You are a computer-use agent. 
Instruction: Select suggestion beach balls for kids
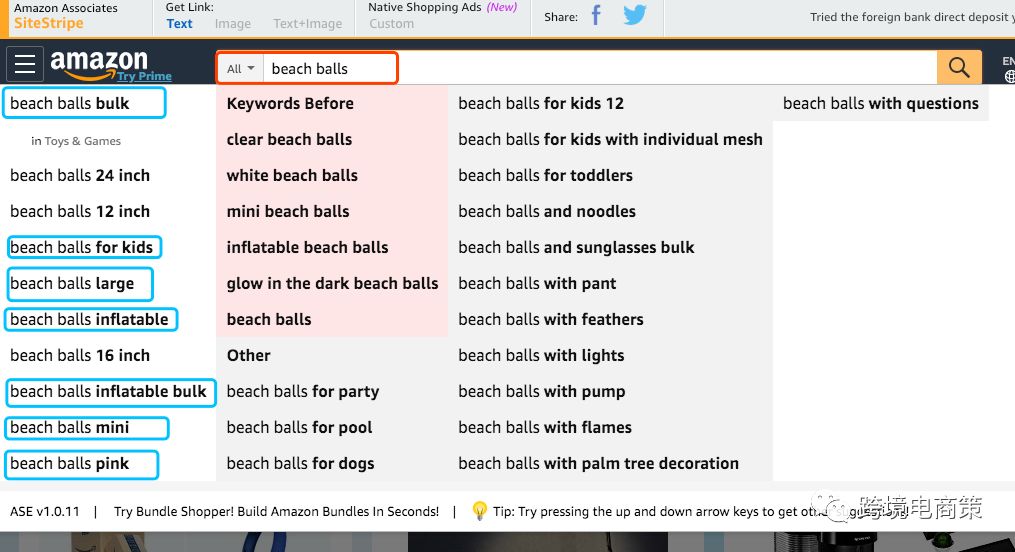84,247
